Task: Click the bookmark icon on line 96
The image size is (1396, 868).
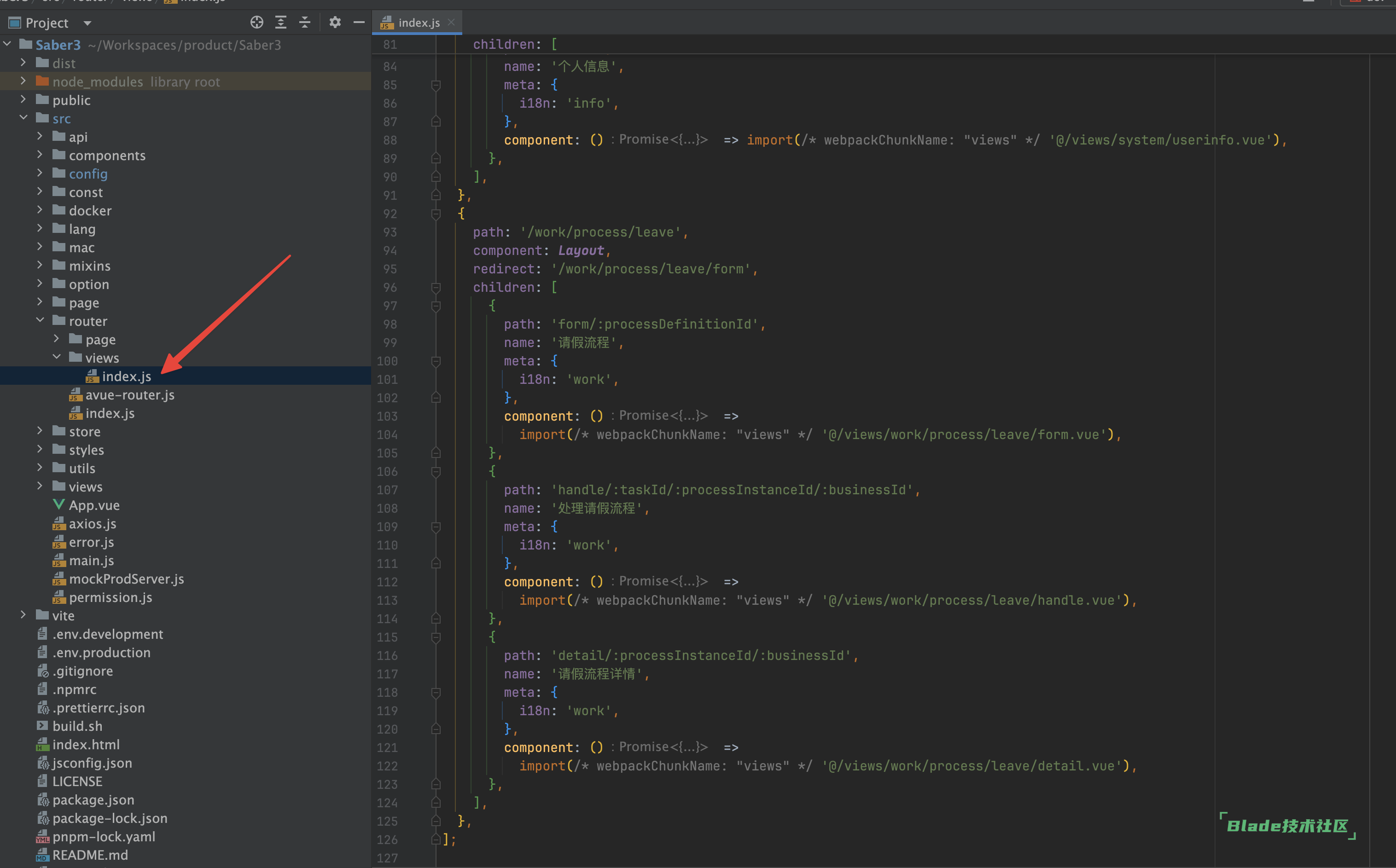Action: [x=436, y=287]
